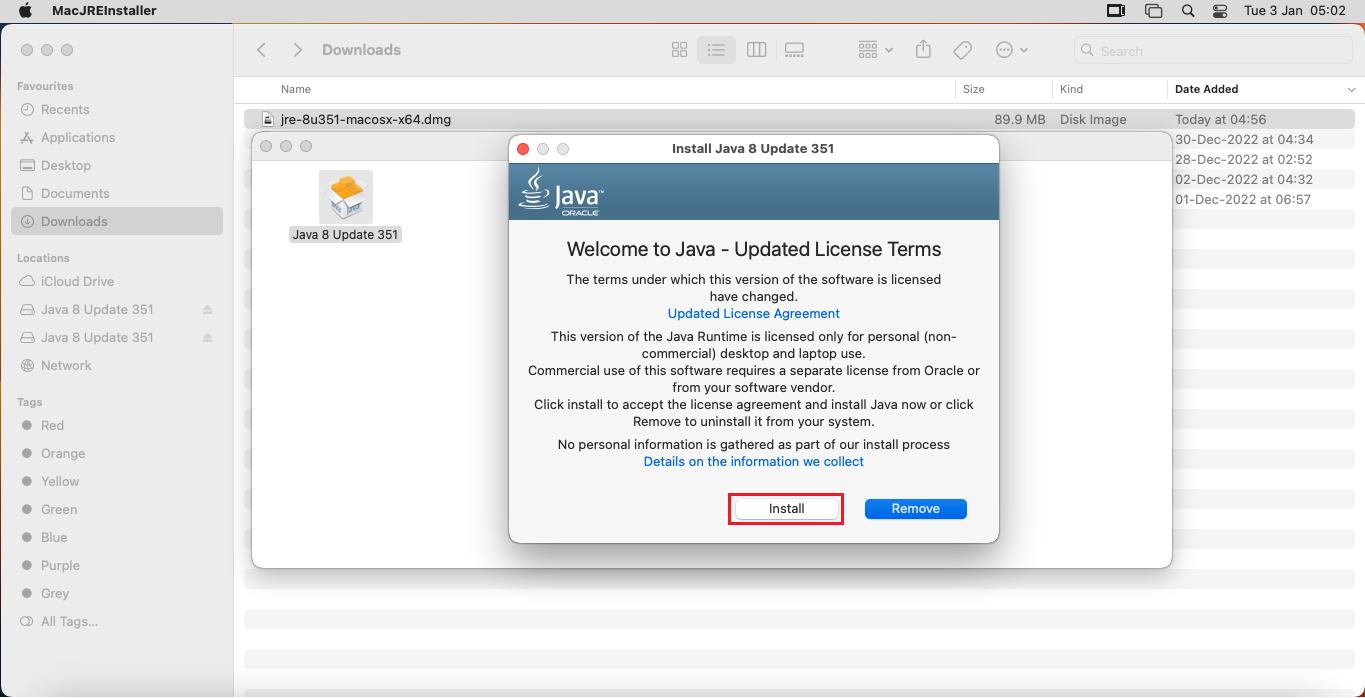Toggle Date Added sort order chevron
Viewport: 1365px width, 698px height.
(x=1352, y=90)
